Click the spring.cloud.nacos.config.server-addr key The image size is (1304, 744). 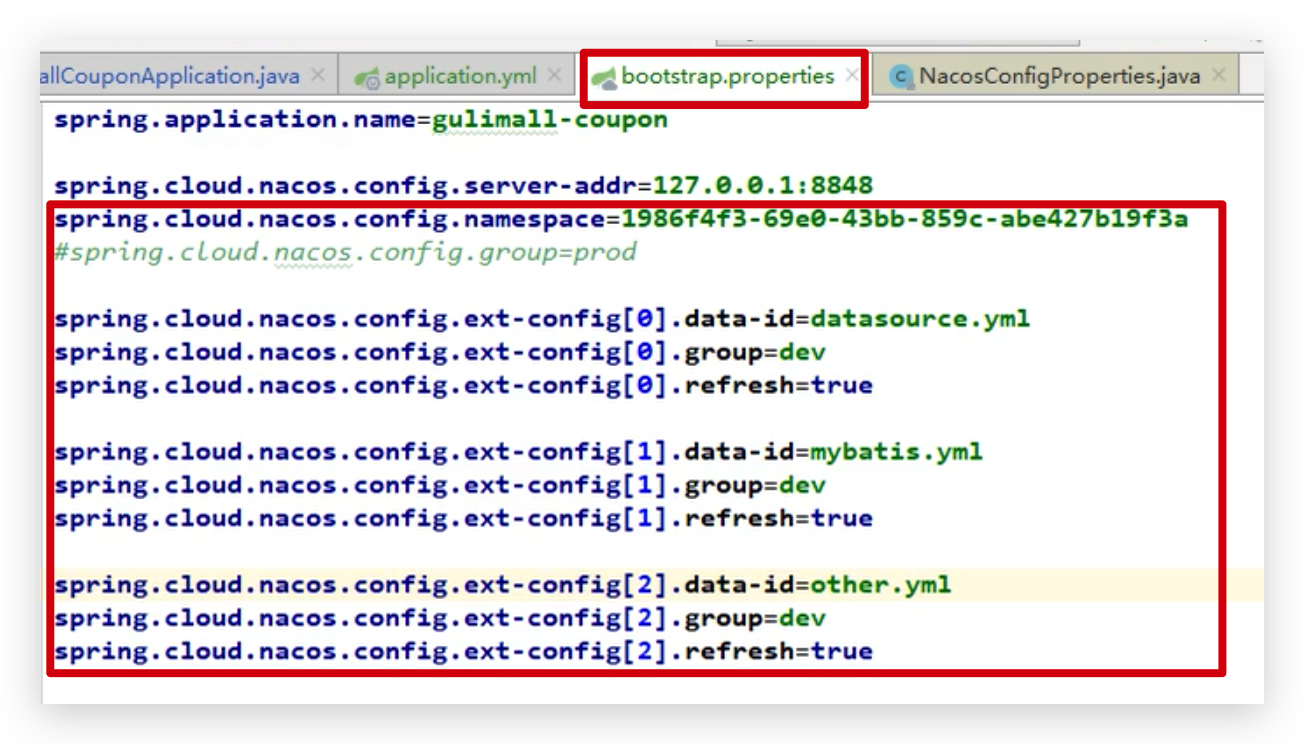(x=347, y=186)
